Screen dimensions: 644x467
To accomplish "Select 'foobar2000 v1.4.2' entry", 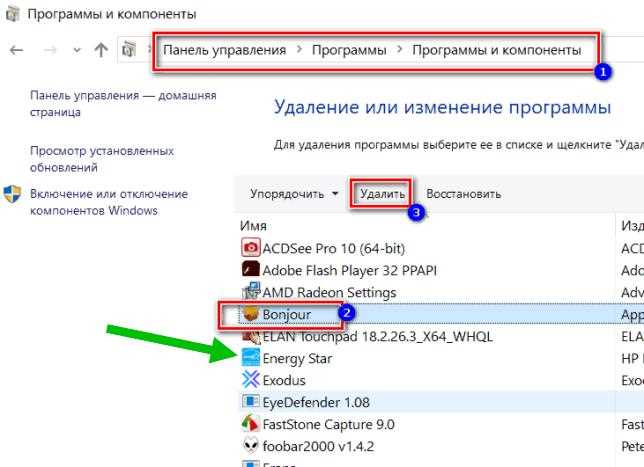I will [x=318, y=446].
